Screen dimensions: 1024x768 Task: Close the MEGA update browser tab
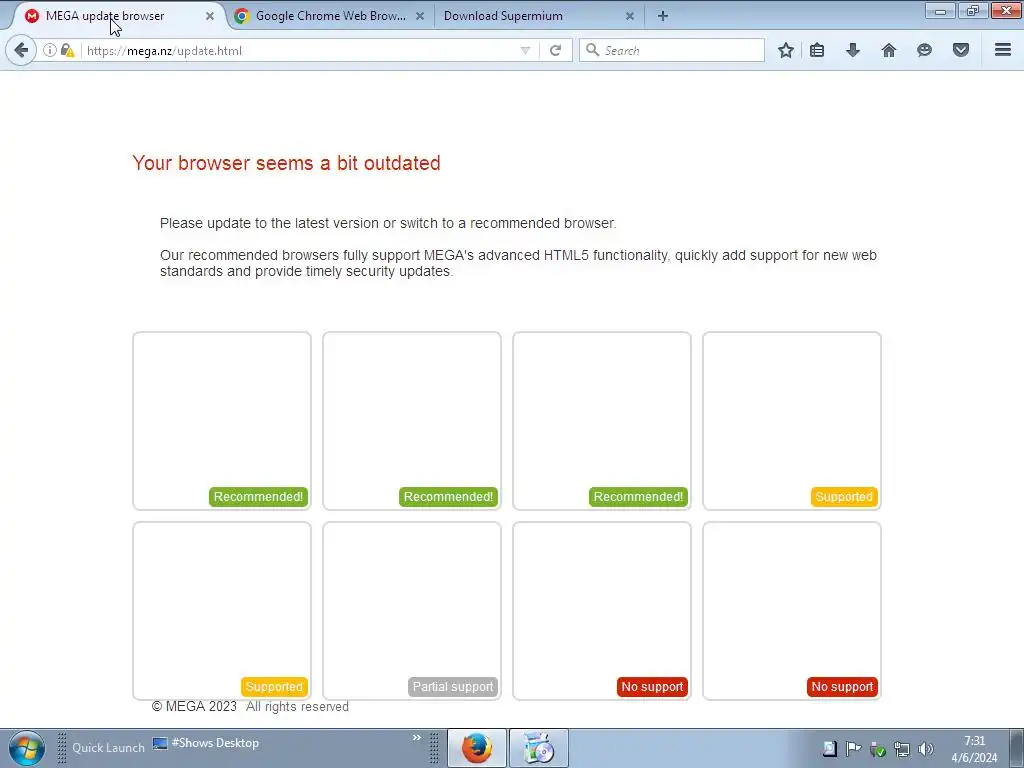[210, 16]
